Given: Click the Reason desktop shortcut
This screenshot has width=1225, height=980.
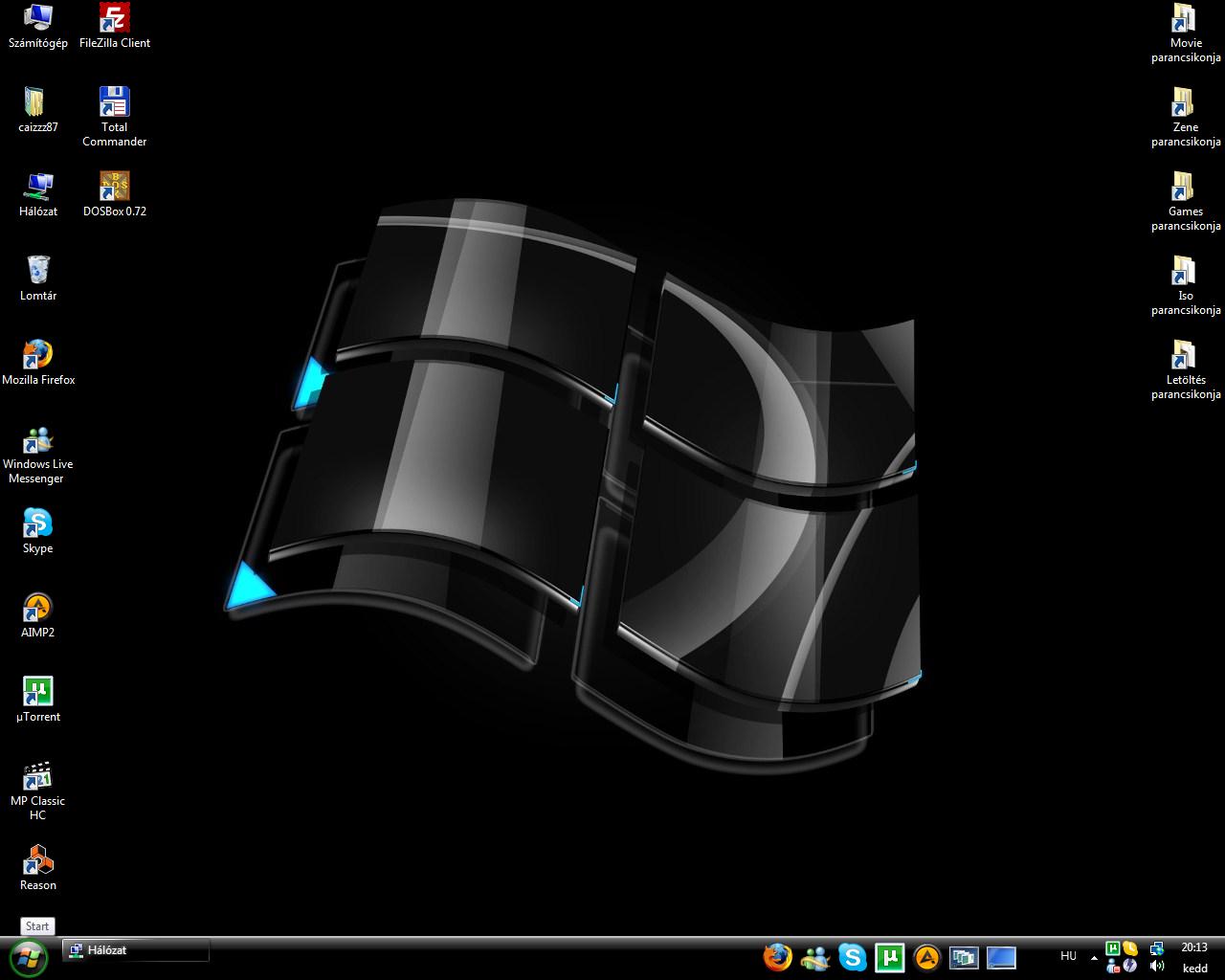Looking at the screenshot, I should pos(38,868).
